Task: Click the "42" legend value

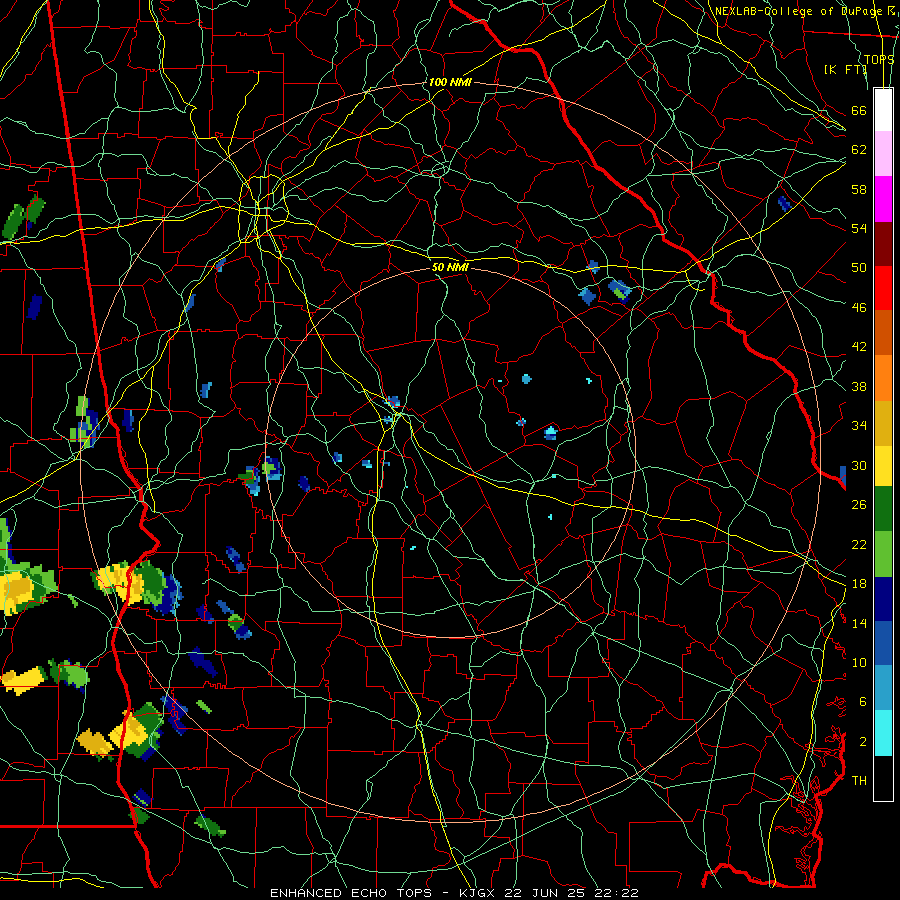Action: click(859, 347)
